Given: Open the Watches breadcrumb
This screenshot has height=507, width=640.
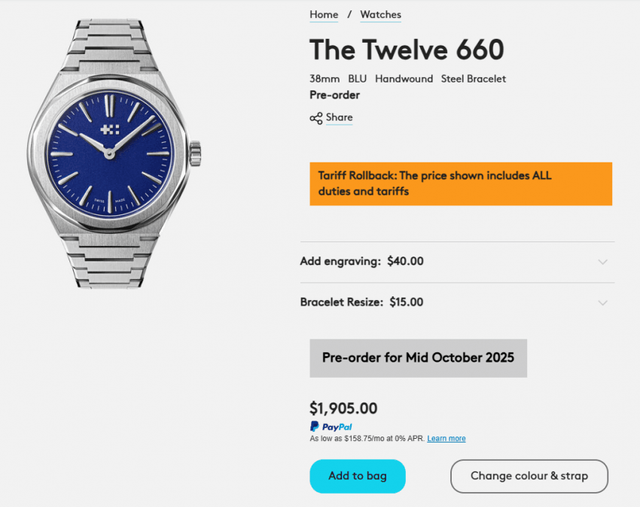Looking at the screenshot, I should (380, 15).
